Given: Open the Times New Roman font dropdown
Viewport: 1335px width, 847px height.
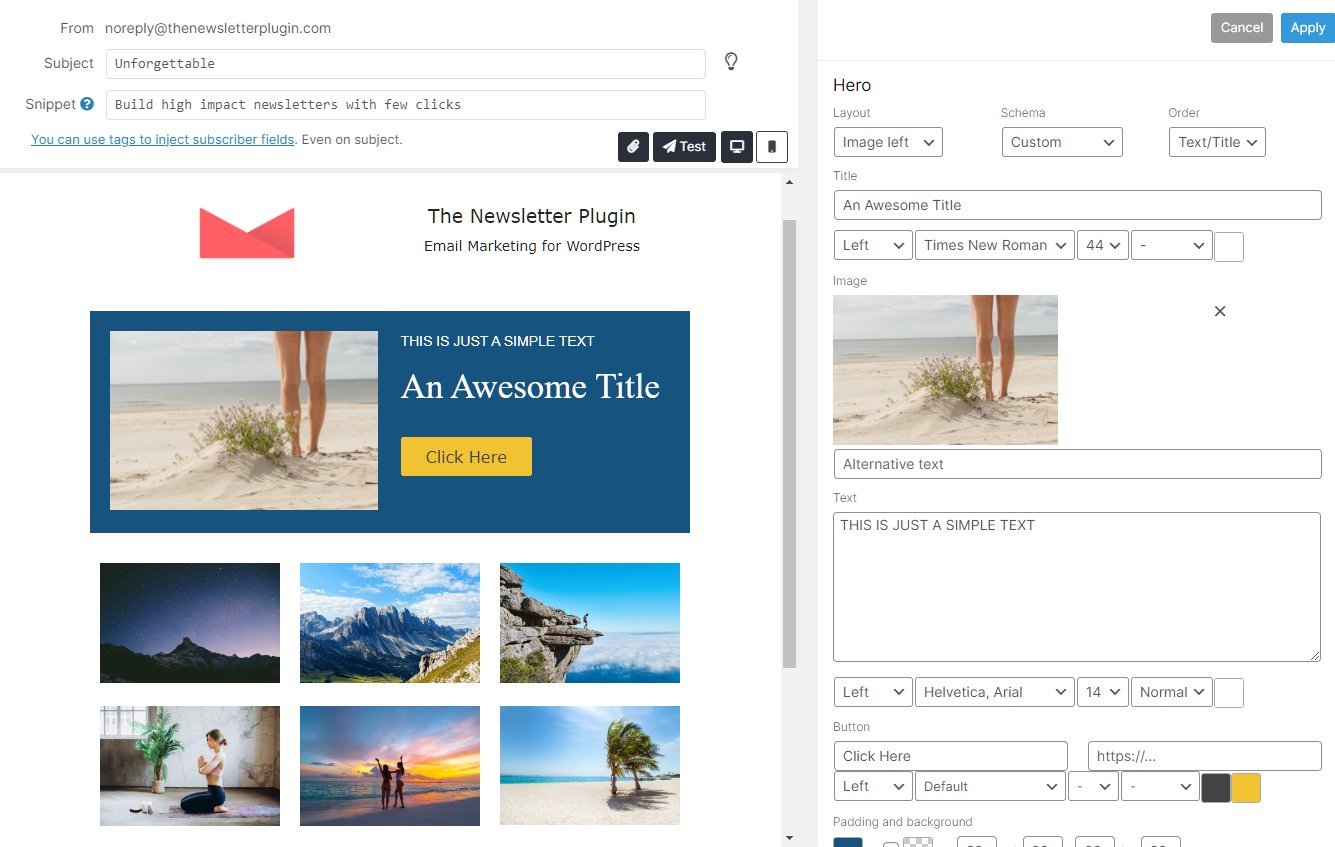Looking at the screenshot, I should coord(995,245).
